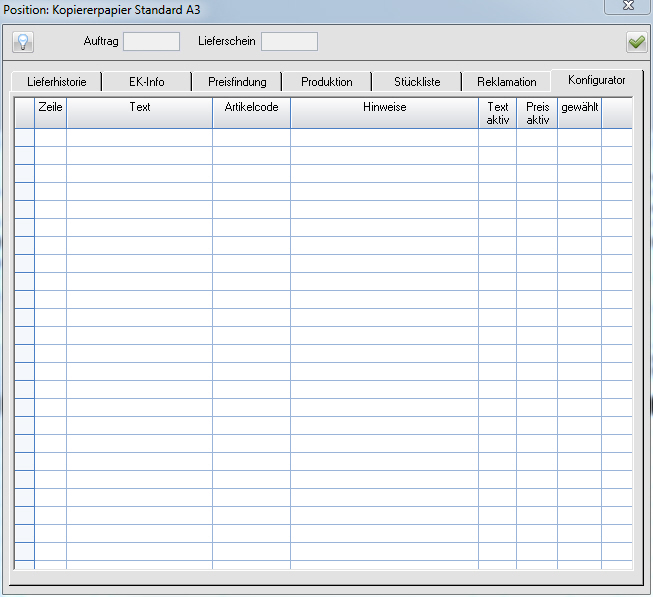Open the EK-Info tab
653x597 pixels.
tap(147, 82)
